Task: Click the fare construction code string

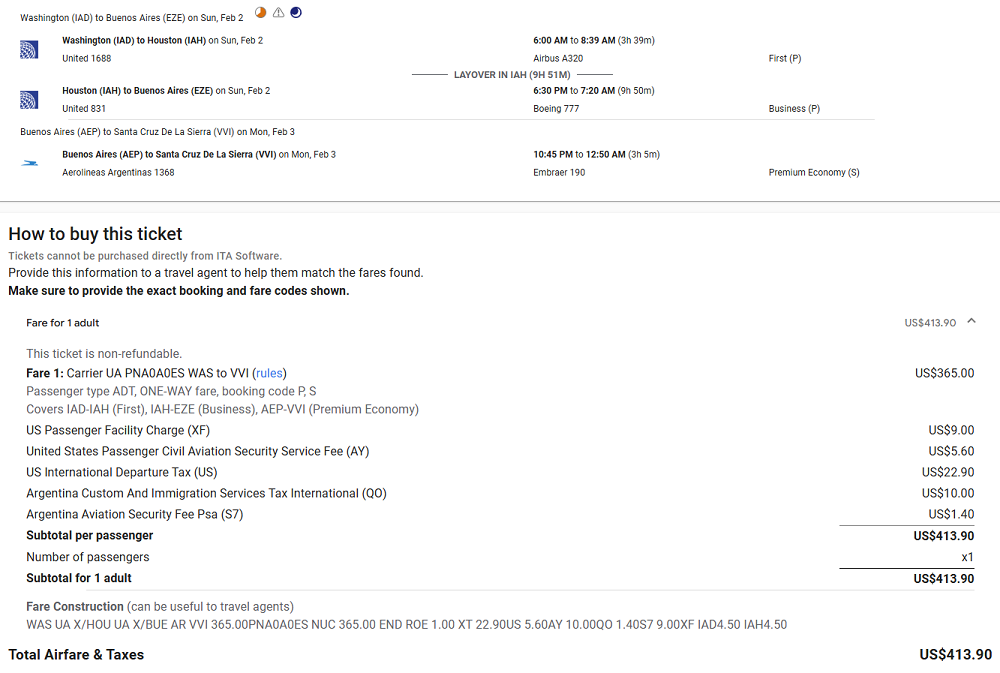Action: (406, 625)
